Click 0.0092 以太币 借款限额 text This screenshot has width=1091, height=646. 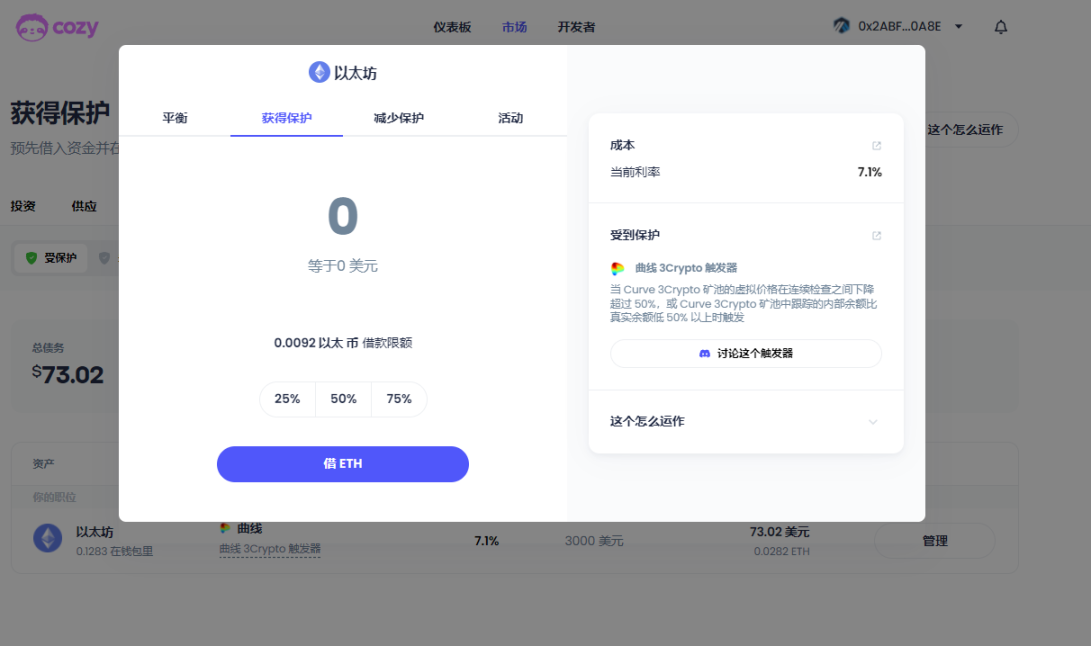tap(343, 342)
